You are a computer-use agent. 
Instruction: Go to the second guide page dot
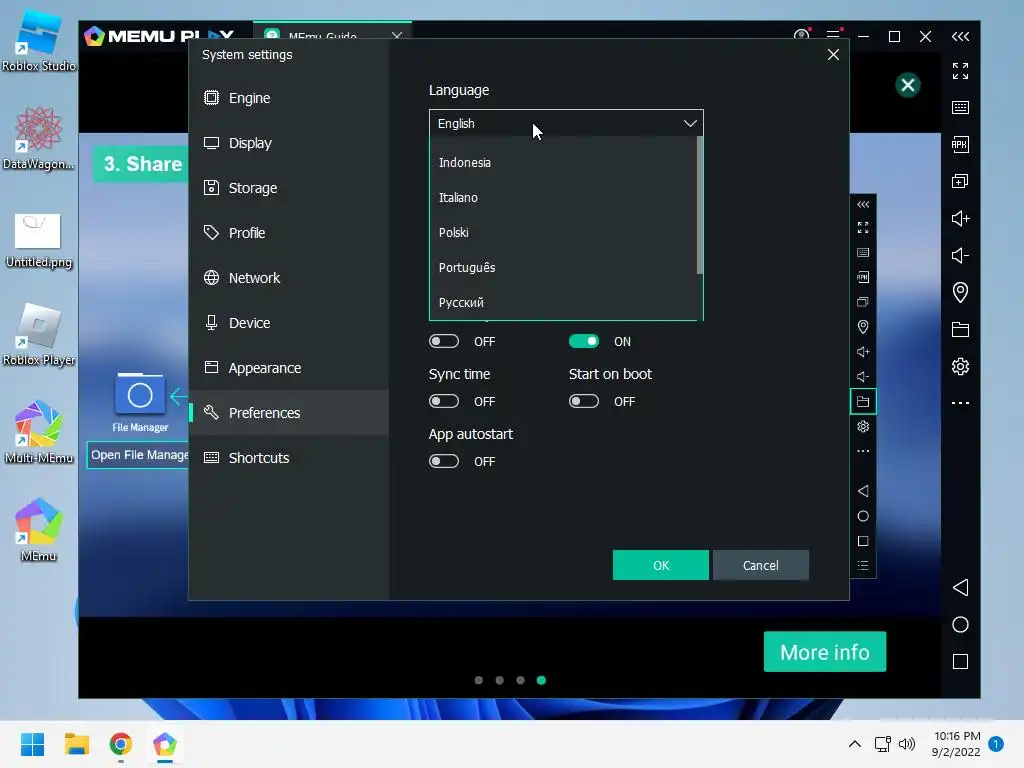click(x=500, y=680)
